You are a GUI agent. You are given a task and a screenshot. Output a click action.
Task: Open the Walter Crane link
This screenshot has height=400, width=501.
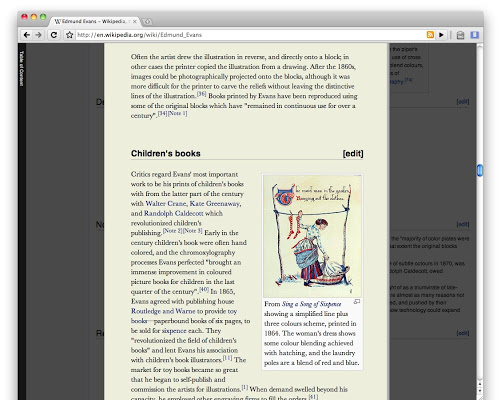166,203
